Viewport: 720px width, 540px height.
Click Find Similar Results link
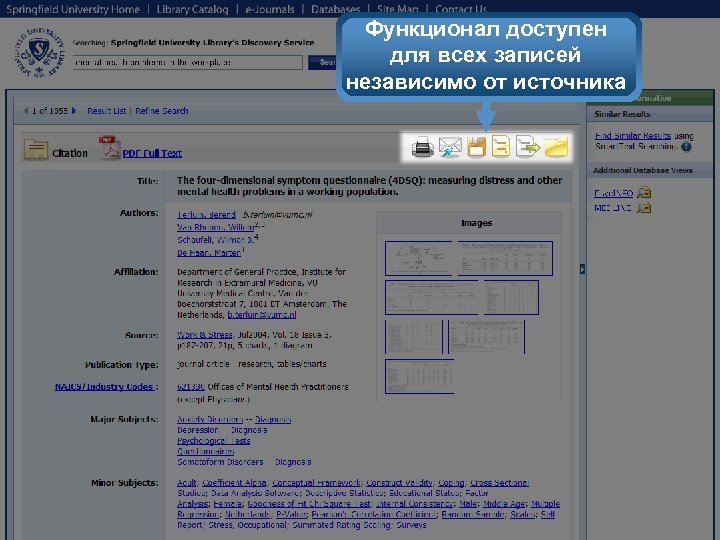click(x=633, y=135)
